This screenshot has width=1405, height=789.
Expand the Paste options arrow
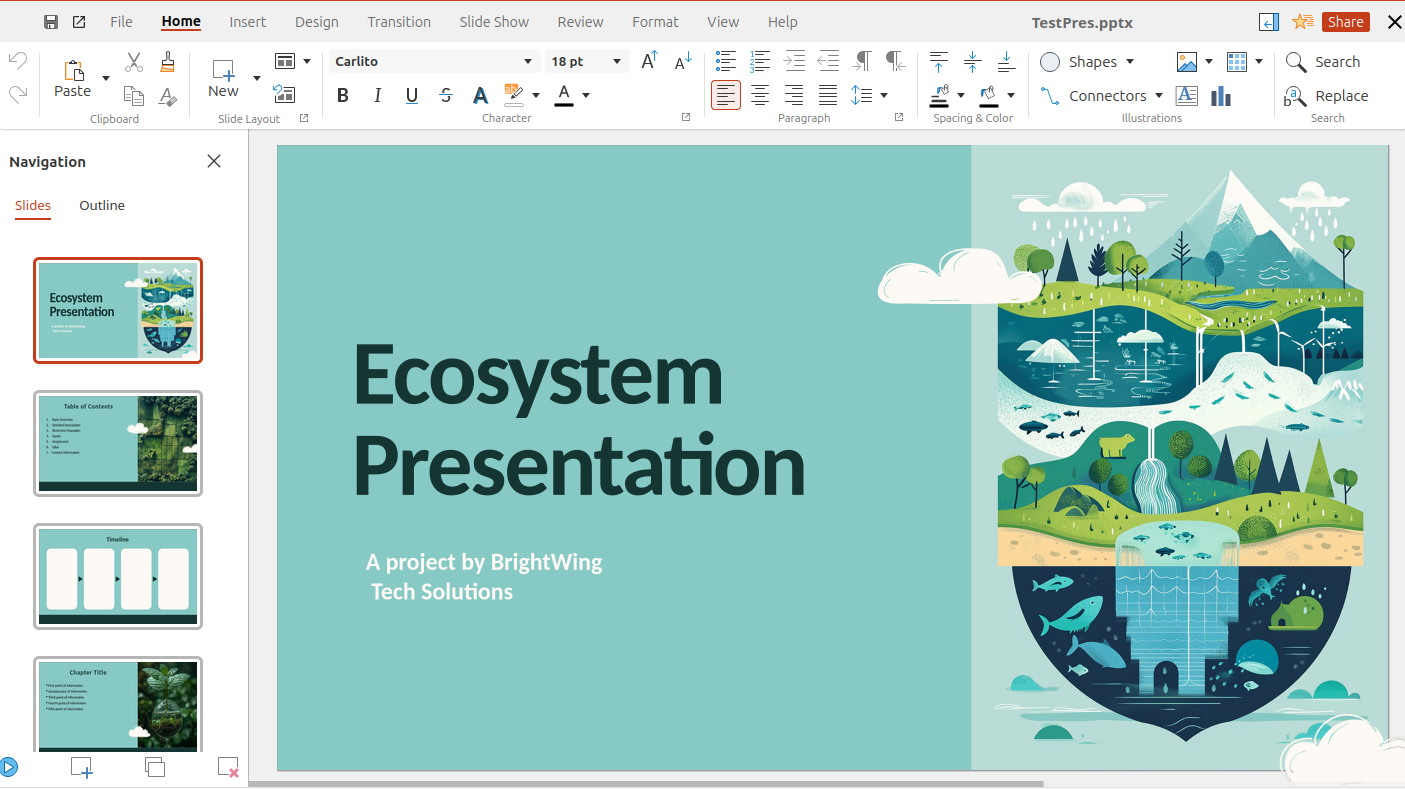click(x=105, y=78)
